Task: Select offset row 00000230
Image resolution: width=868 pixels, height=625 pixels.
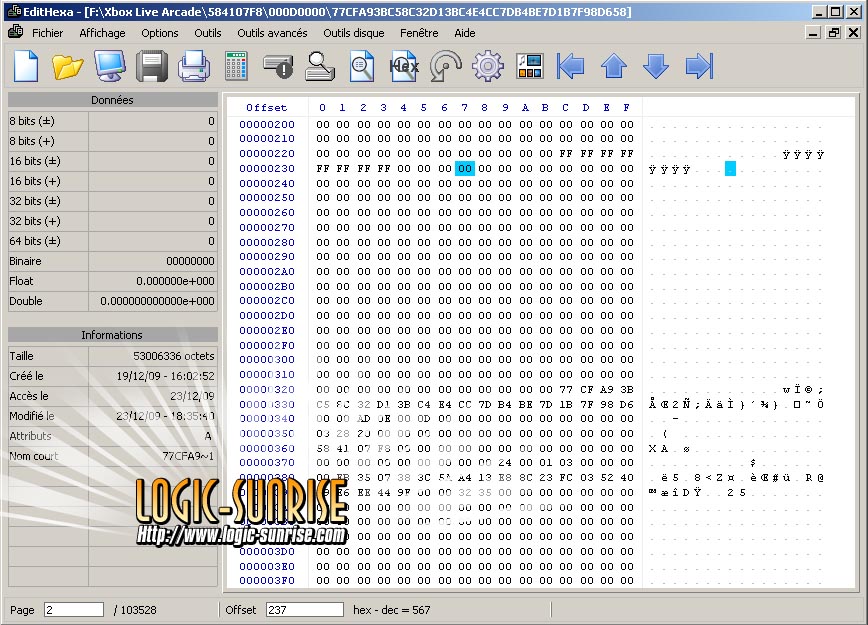Action: tap(267, 168)
